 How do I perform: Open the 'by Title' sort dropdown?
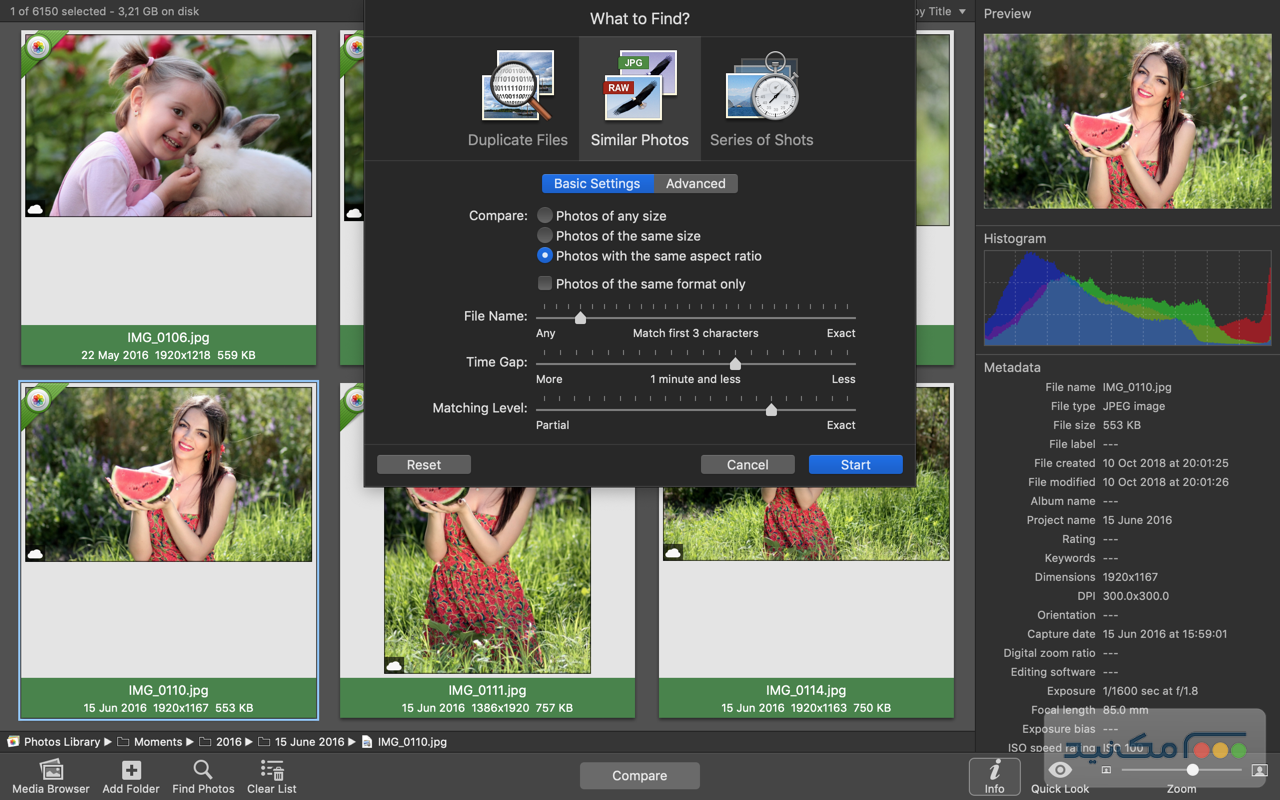click(x=936, y=11)
